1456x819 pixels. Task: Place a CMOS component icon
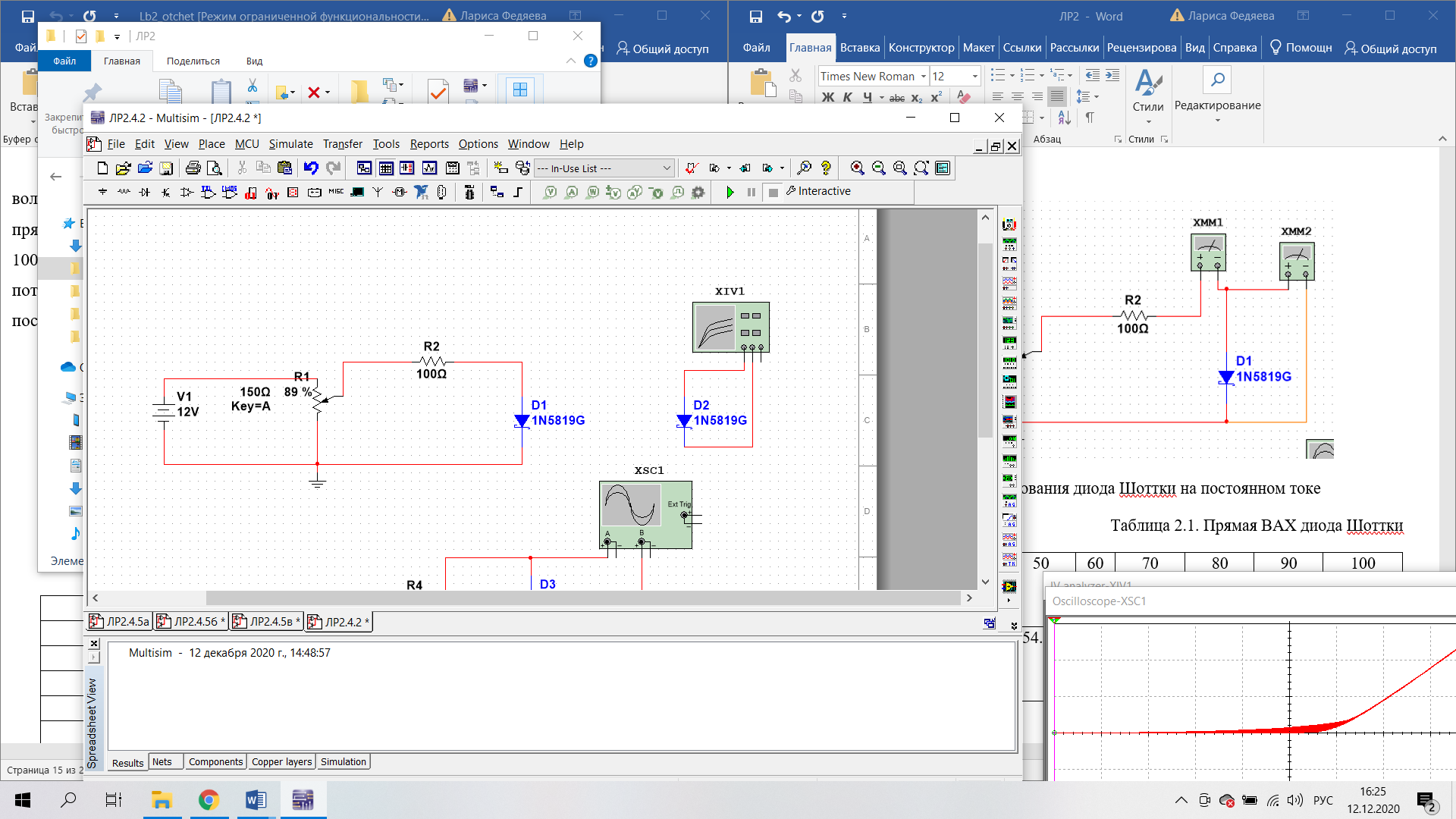click(230, 192)
